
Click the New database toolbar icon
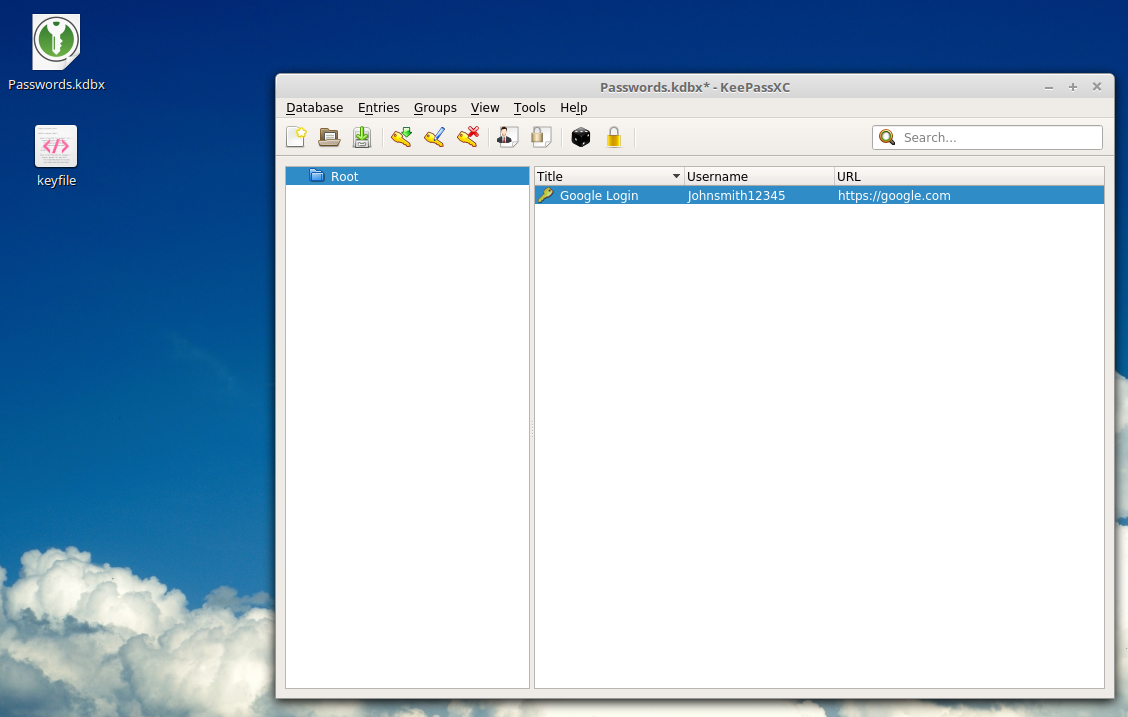pyautogui.click(x=296, y=137)
